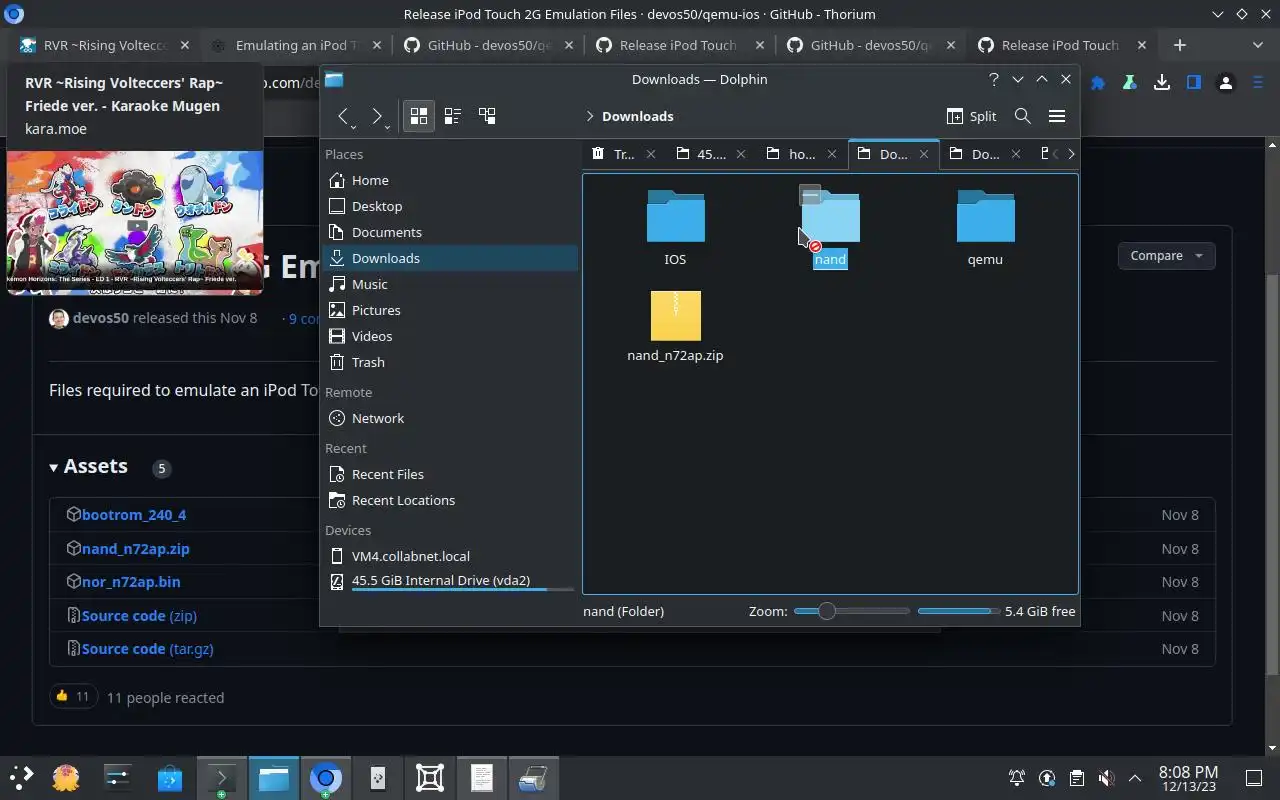Image resolution: width=1280 pixels, height=800 pixels.
Task: Download bootrom_240_4 asset
Action: [x=134, y=515]
